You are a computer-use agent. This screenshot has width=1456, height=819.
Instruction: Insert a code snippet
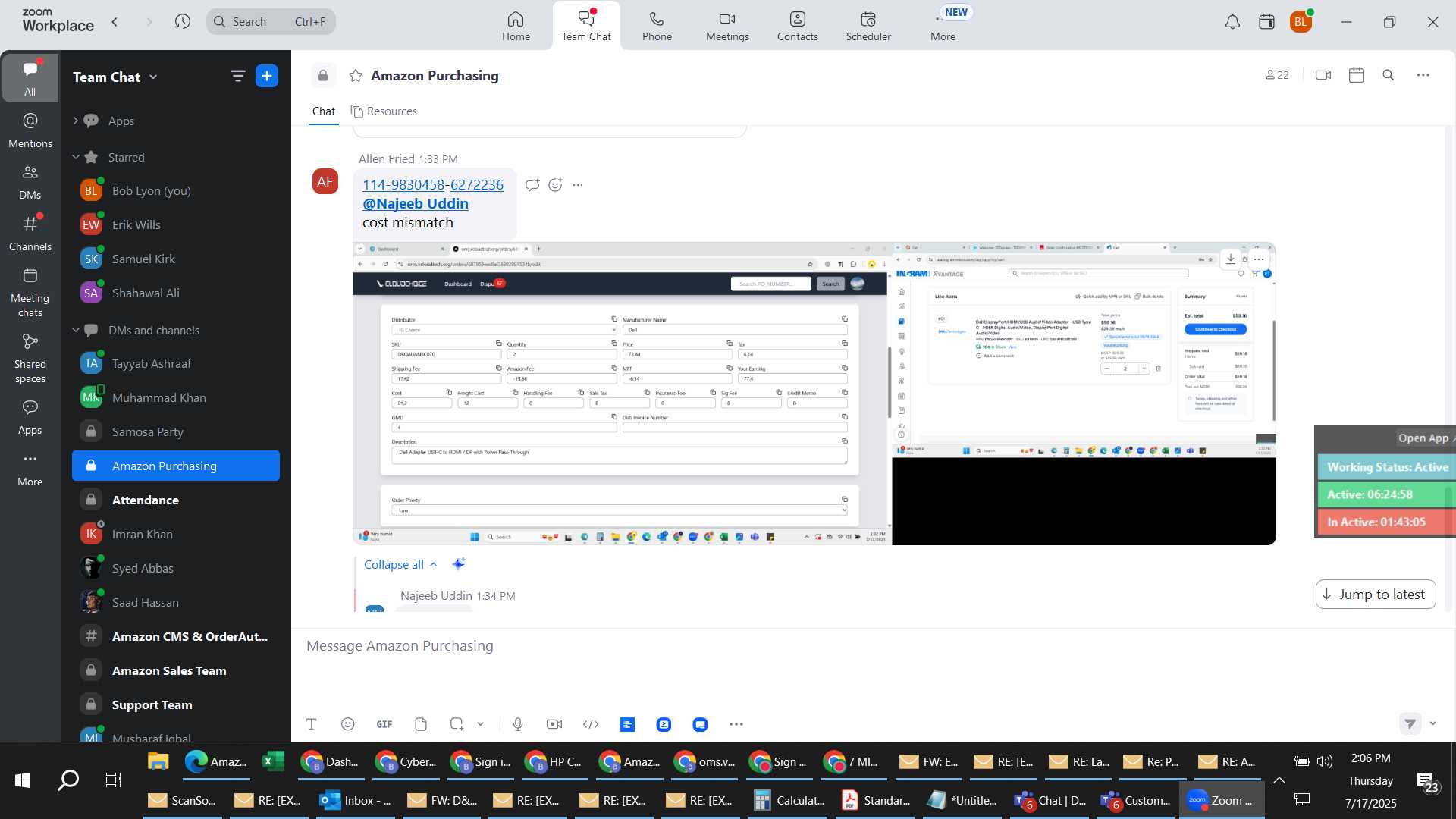click(x=591, y=724)
